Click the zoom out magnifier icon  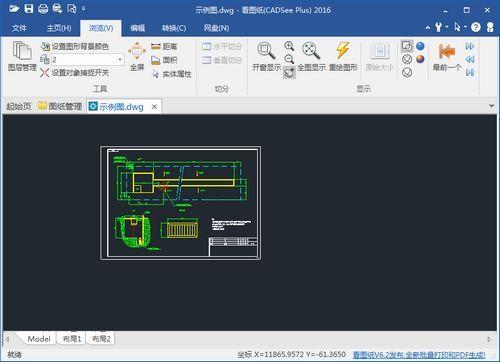tap(289, 59)
